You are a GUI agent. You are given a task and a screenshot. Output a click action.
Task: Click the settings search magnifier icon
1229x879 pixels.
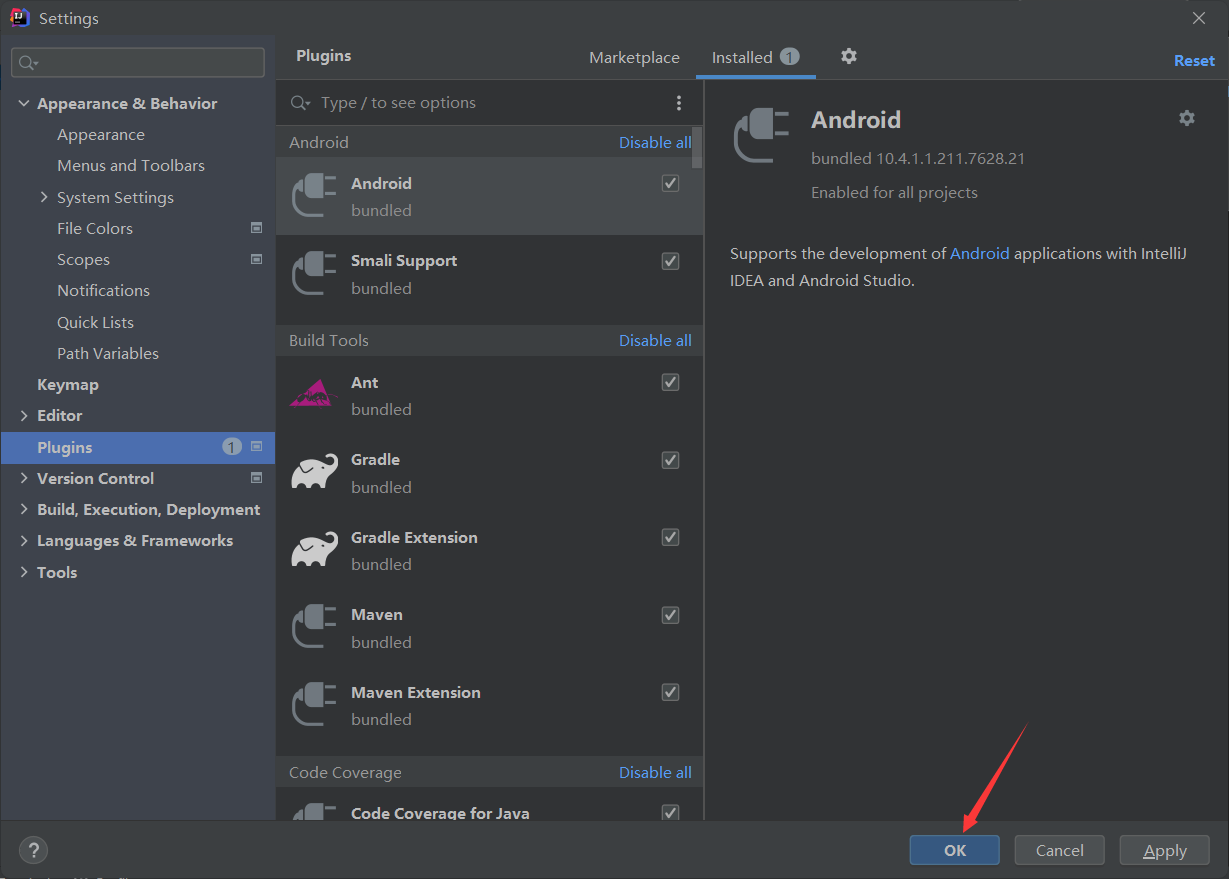point(28,63)
